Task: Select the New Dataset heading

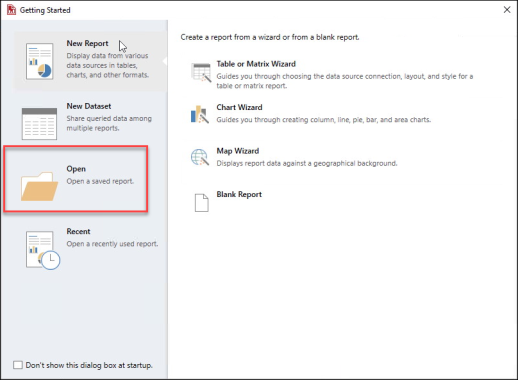Action: pyautogui.click(x=89, y=106)
